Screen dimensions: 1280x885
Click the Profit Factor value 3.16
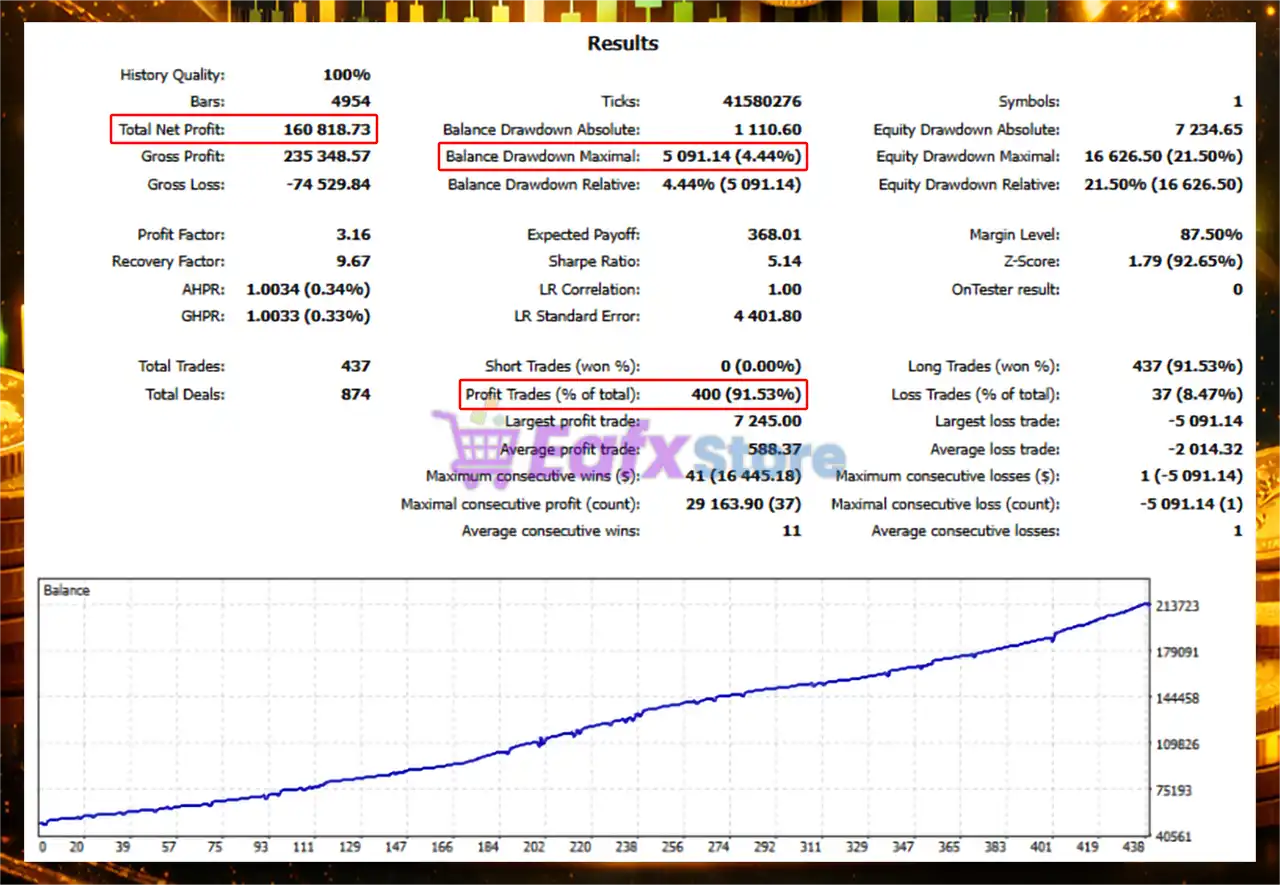[x=353, y=234]
